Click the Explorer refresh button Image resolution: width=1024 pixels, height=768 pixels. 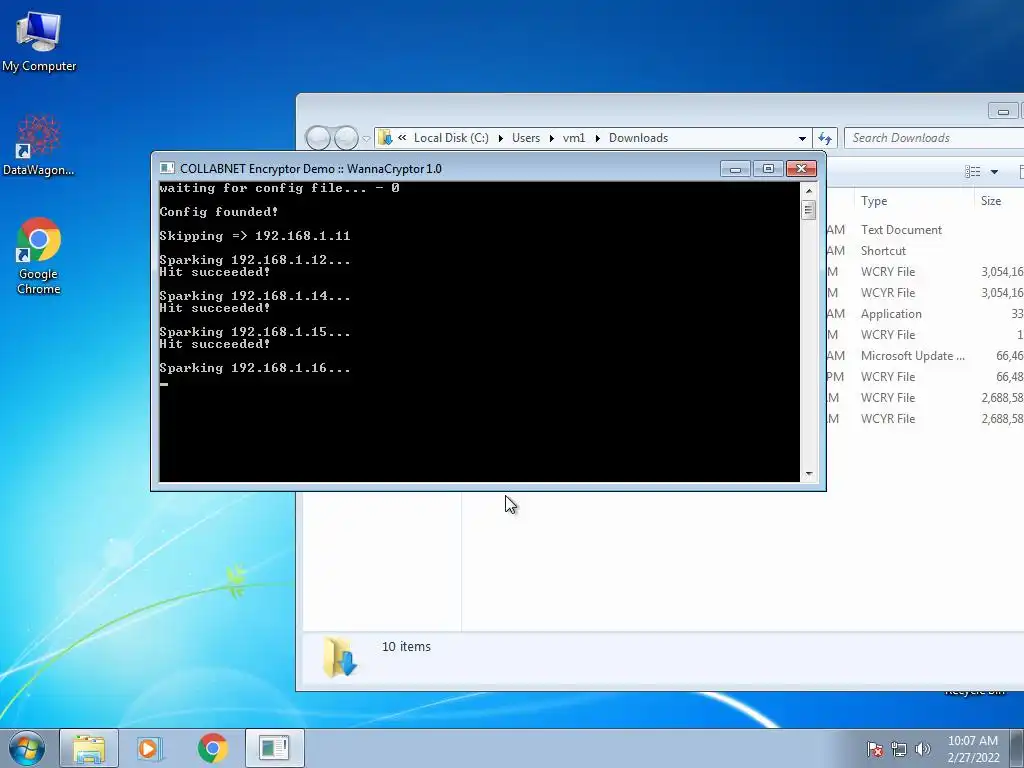(x=825, y=138)
